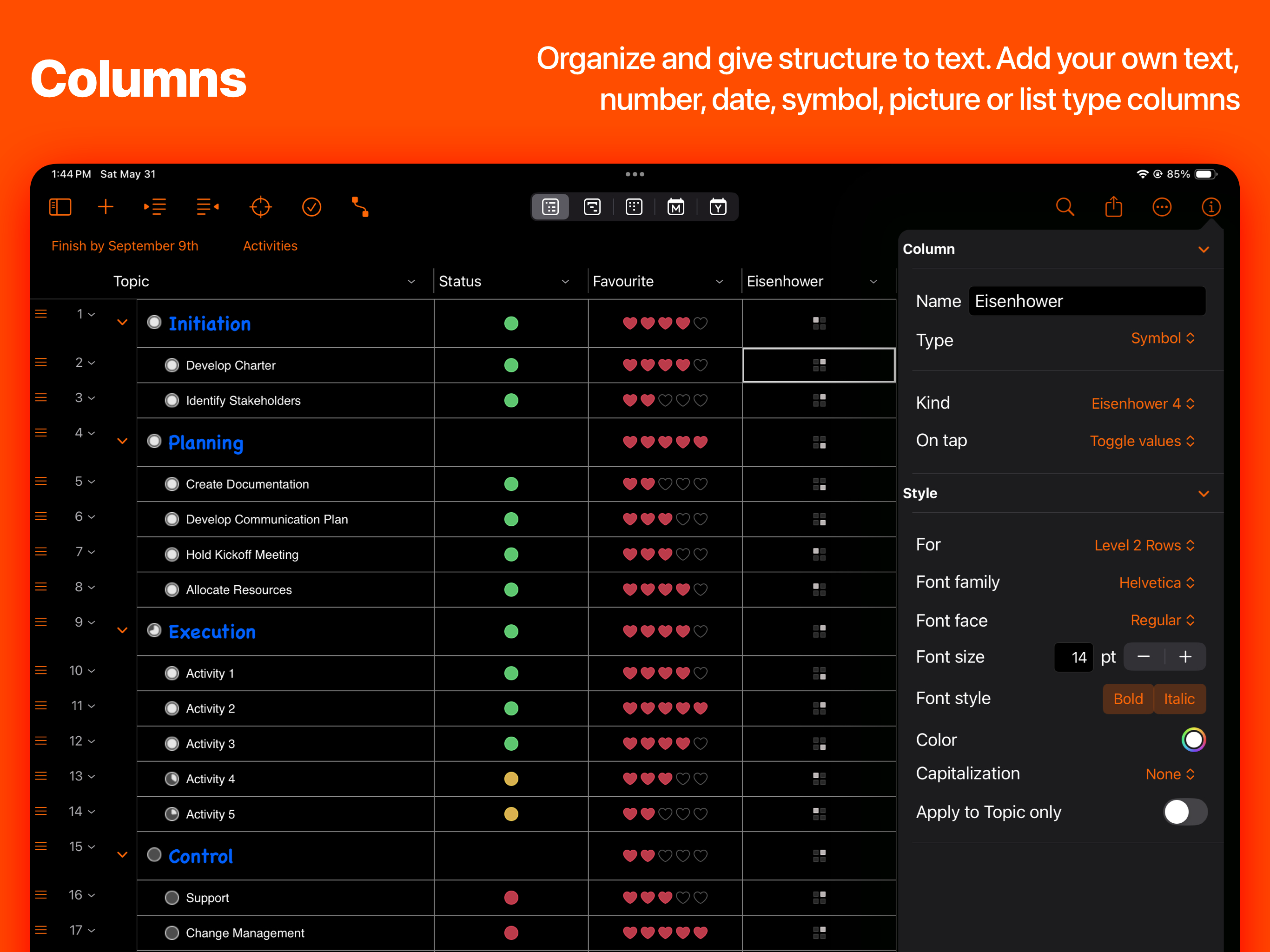1270x952 pixels.
Task: Open month calendar view icon
Action: click(676, 207)
